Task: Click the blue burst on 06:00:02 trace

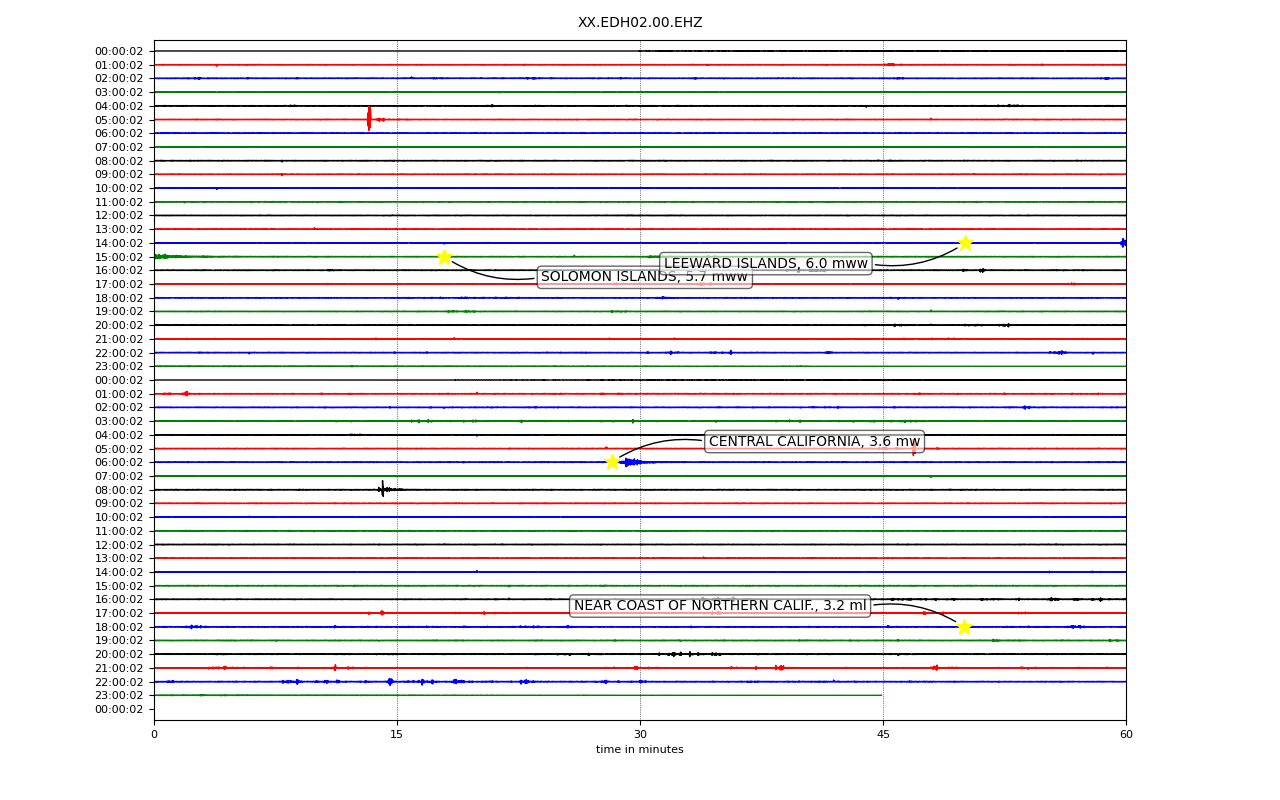Action: (633, 462)
